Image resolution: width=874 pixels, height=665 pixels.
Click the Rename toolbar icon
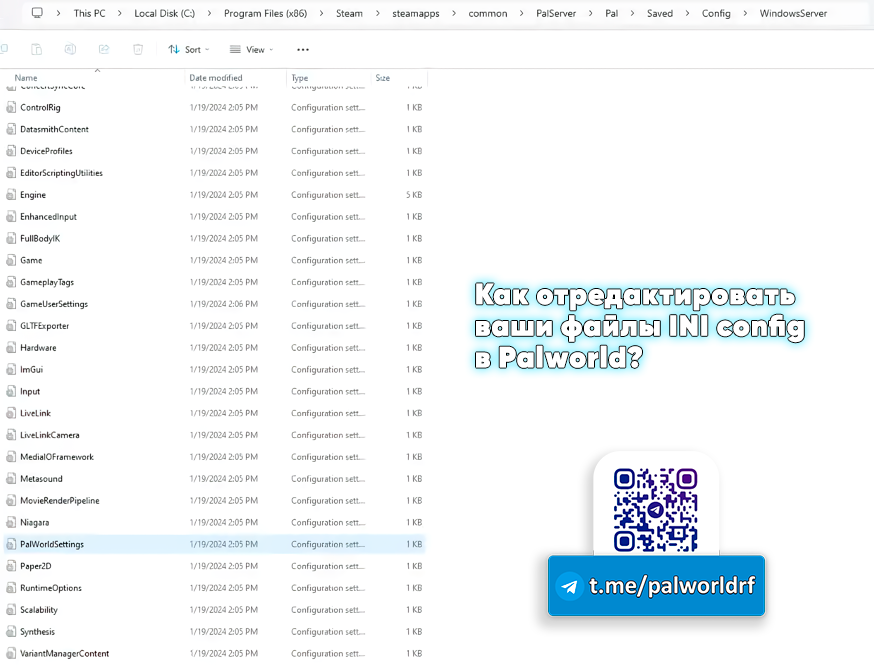70,50
